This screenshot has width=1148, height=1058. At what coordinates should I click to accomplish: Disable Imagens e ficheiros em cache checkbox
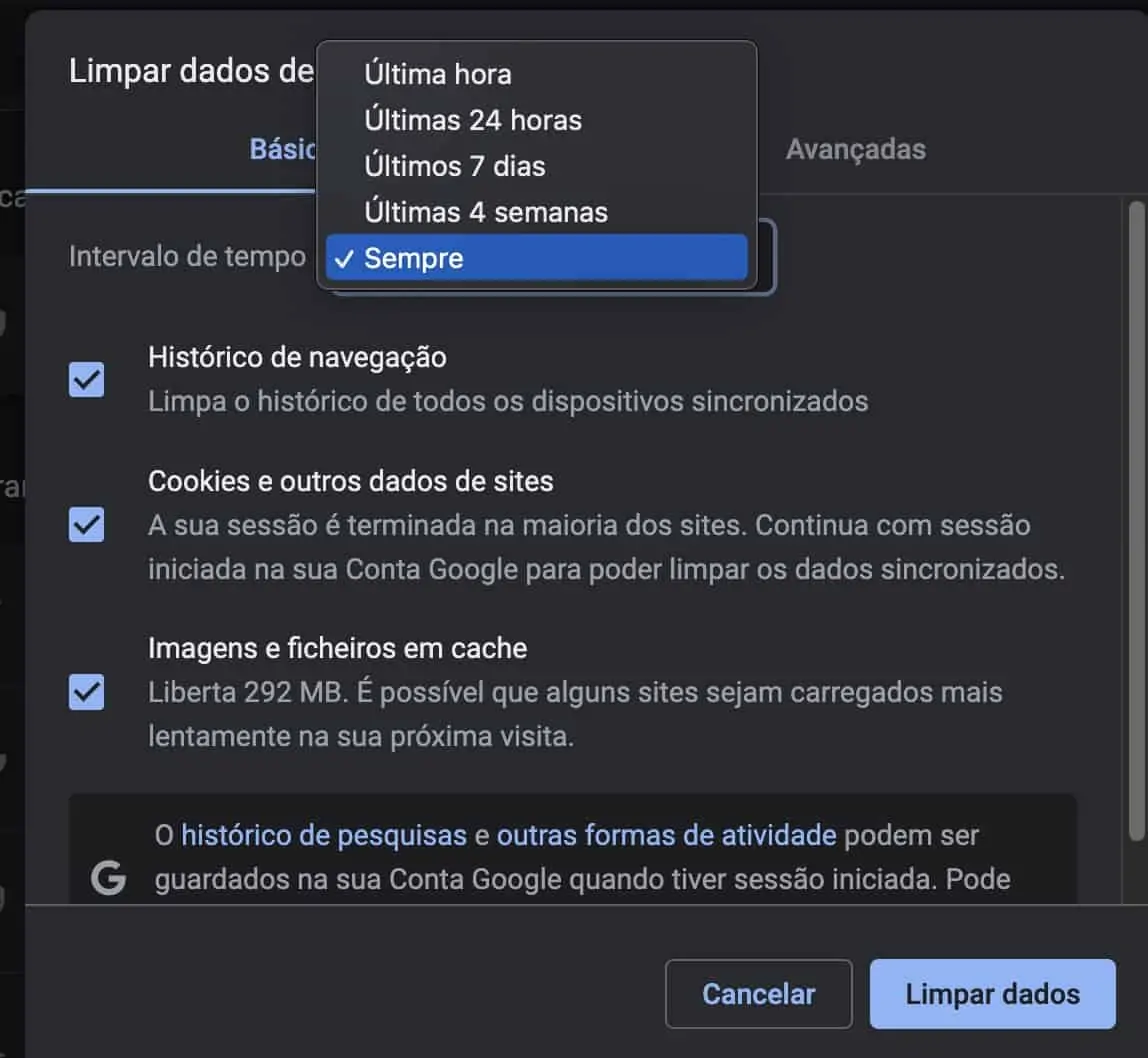(86, 692)
